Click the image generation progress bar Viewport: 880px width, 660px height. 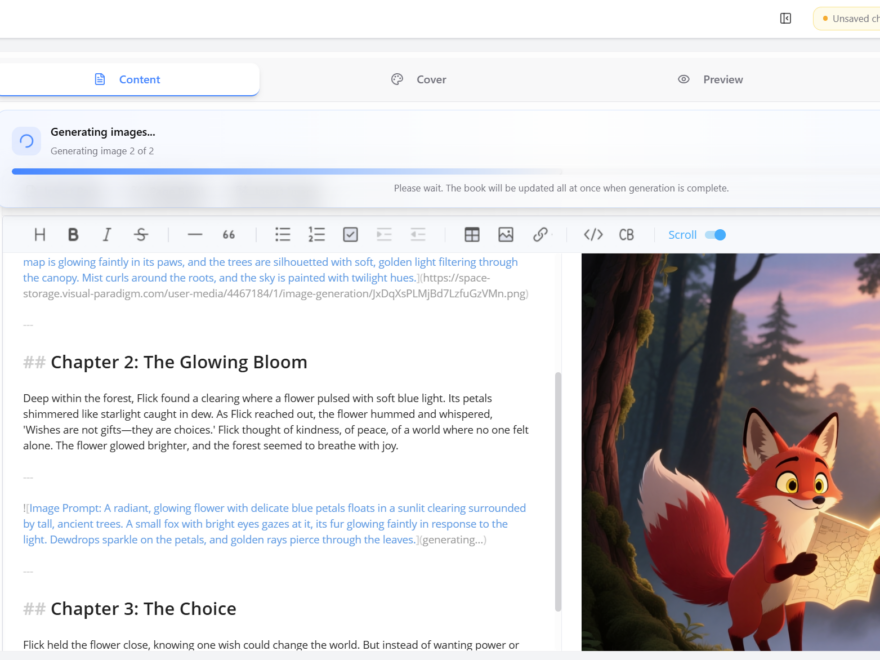click(x=287, y=171)
